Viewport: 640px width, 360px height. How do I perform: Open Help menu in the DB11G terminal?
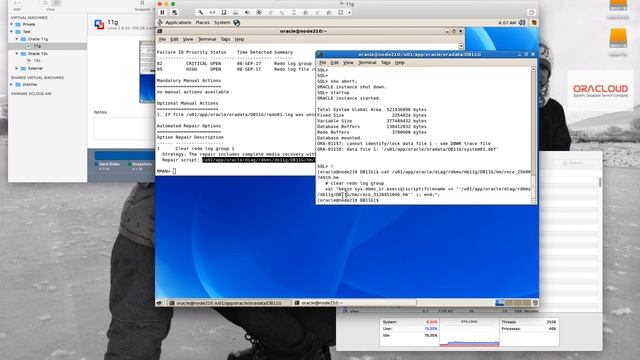pos(400,62)
